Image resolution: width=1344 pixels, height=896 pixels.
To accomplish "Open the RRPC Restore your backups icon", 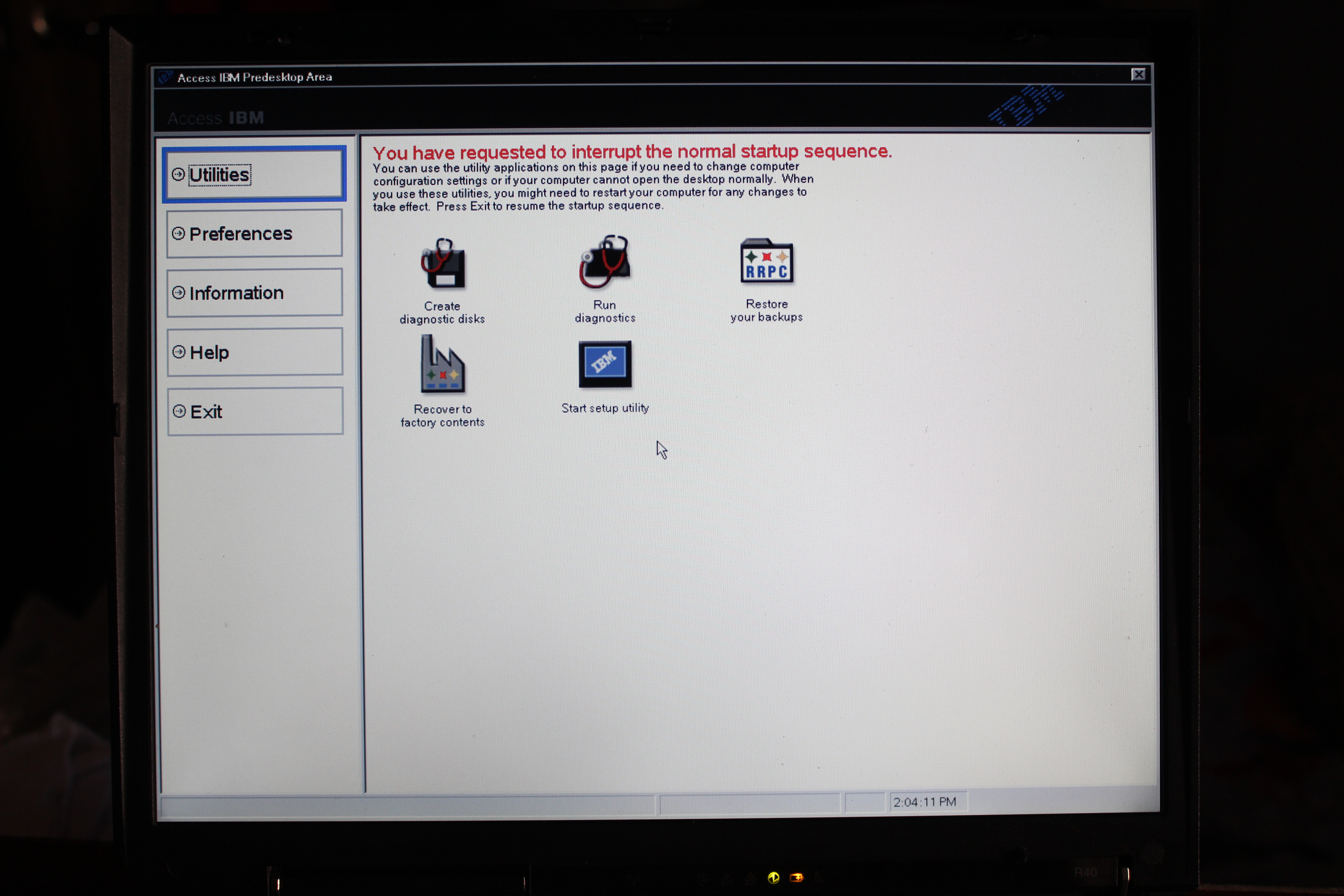I will click(766, 261).
